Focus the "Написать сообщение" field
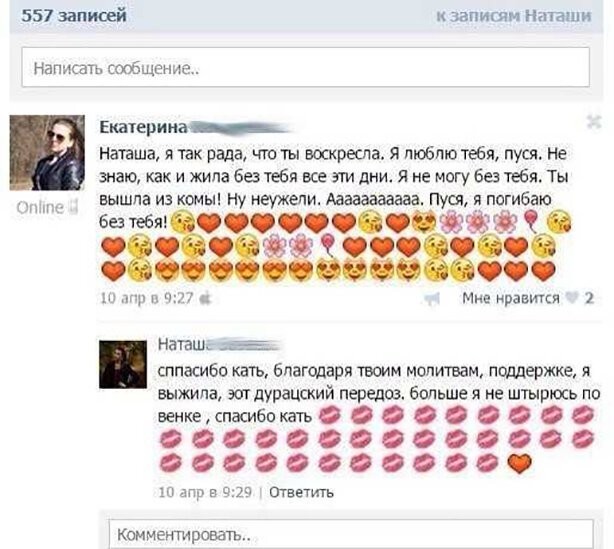This screenshot has width=614, height=549. tap(305, 67)
